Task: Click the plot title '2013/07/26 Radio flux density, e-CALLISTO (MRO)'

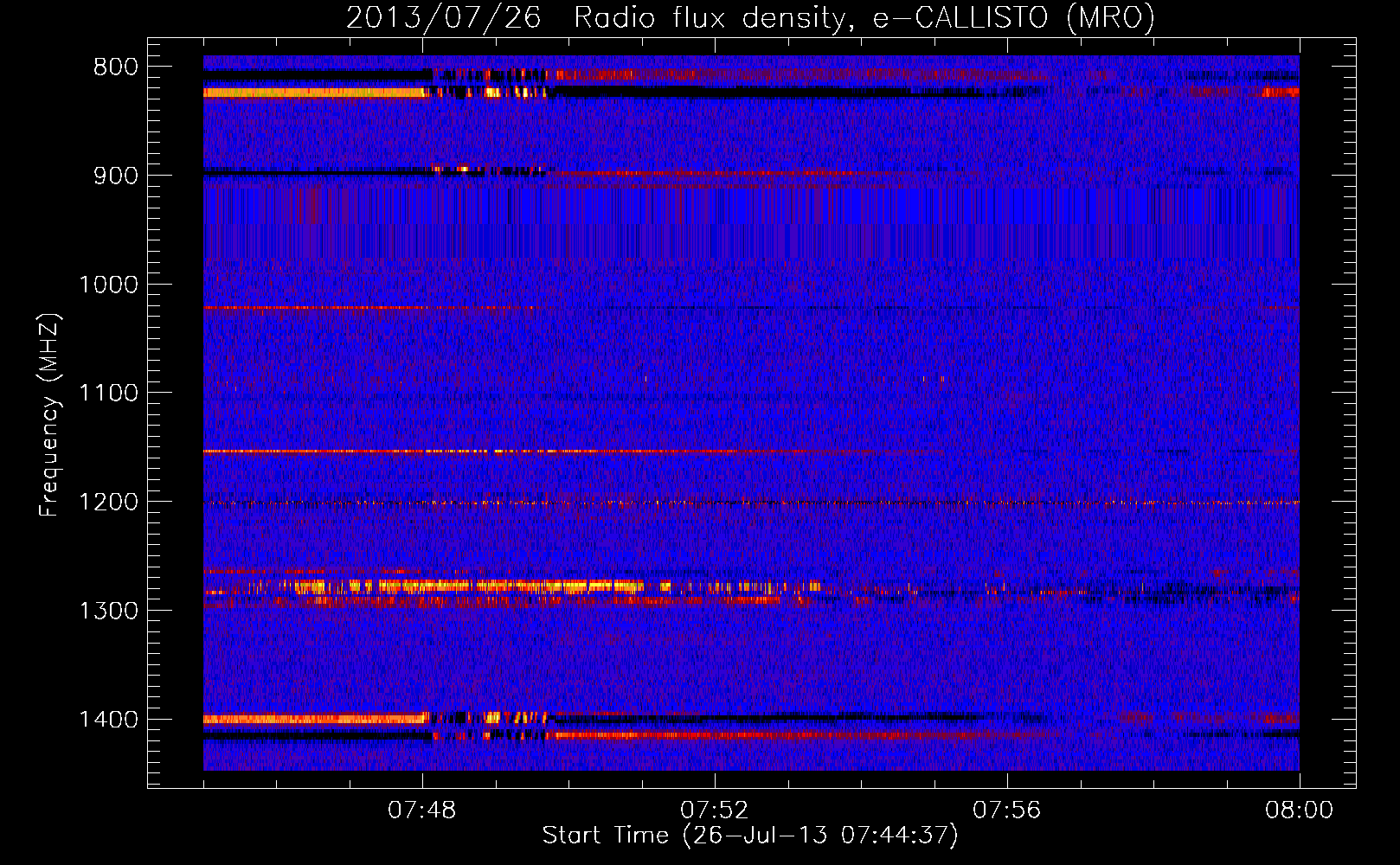Action: [750, 18]
